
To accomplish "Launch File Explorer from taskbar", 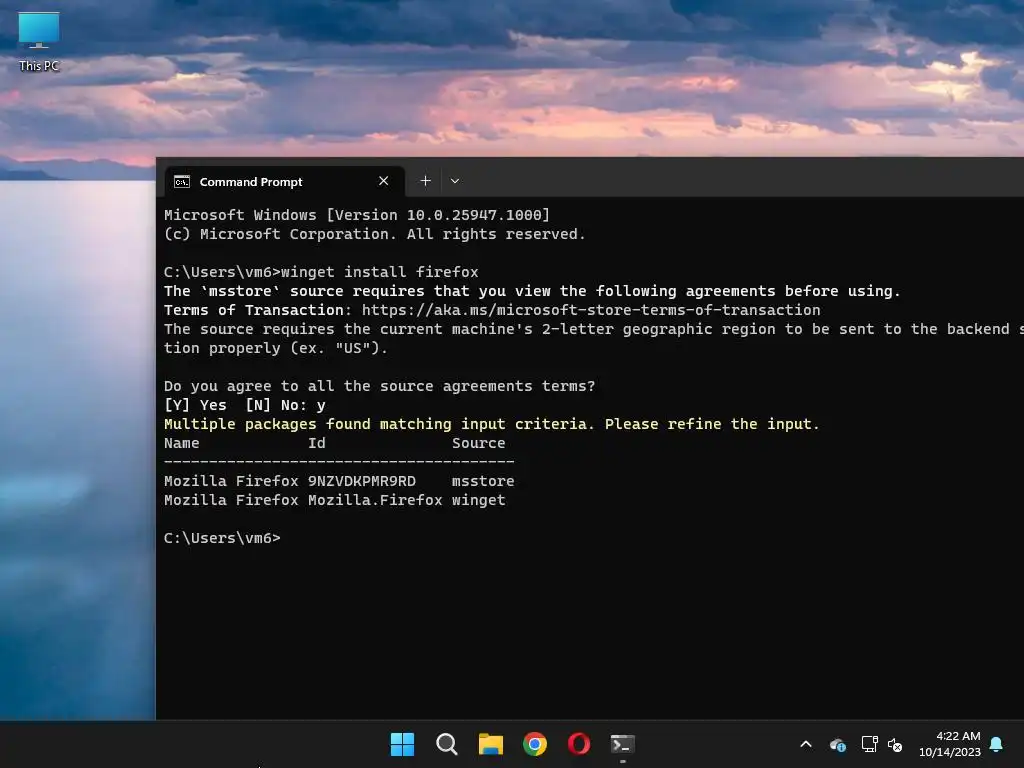I will tap(490, 744).
